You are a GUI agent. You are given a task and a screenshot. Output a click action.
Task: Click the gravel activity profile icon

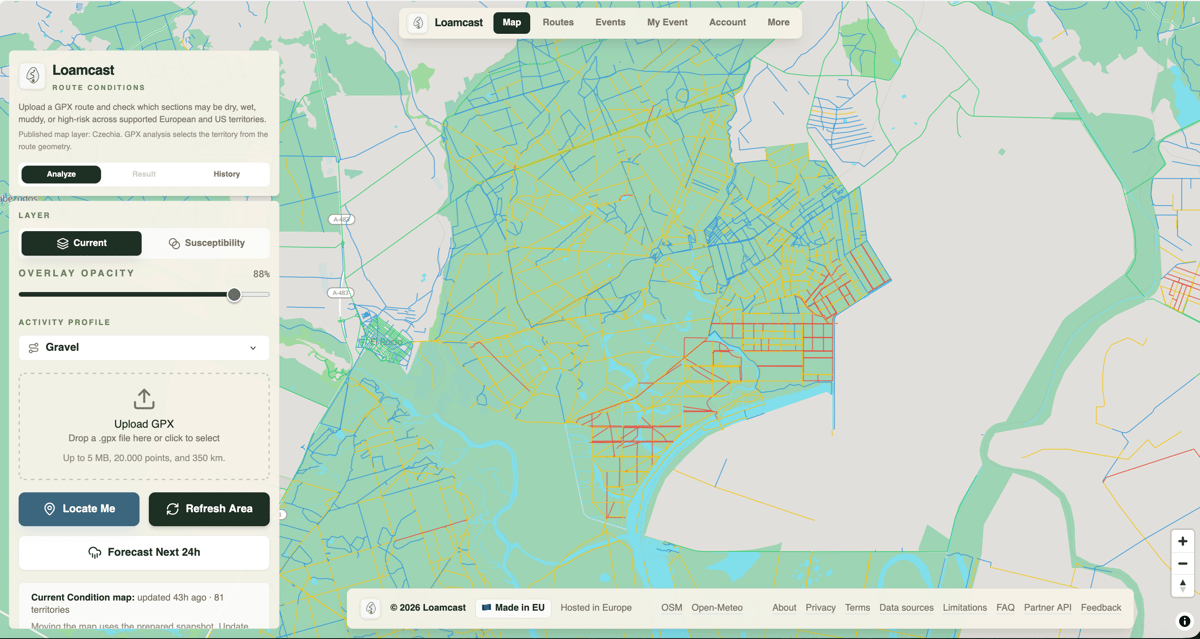pos(34,348)
